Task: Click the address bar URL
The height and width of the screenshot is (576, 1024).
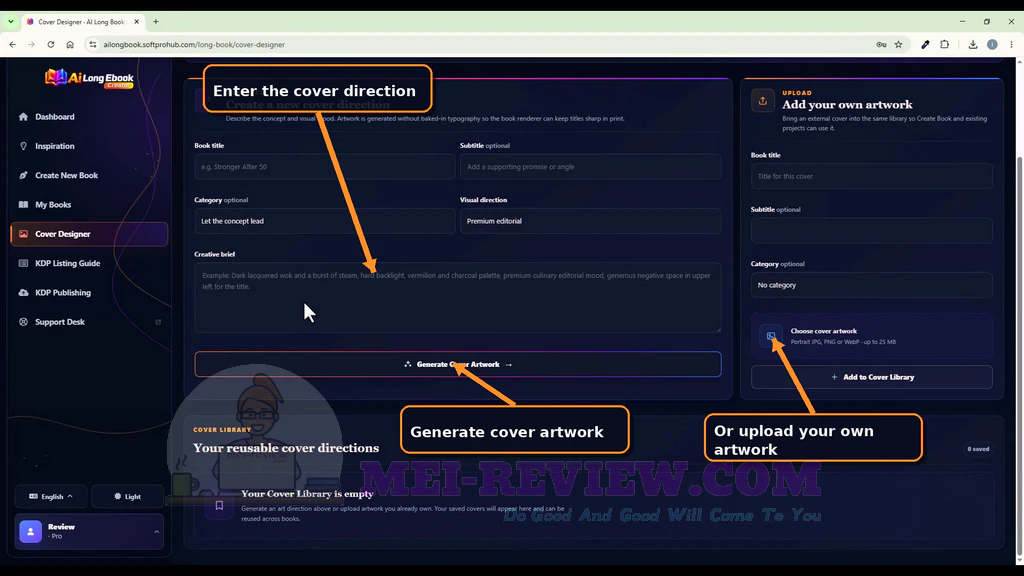Action: [194, 44]
